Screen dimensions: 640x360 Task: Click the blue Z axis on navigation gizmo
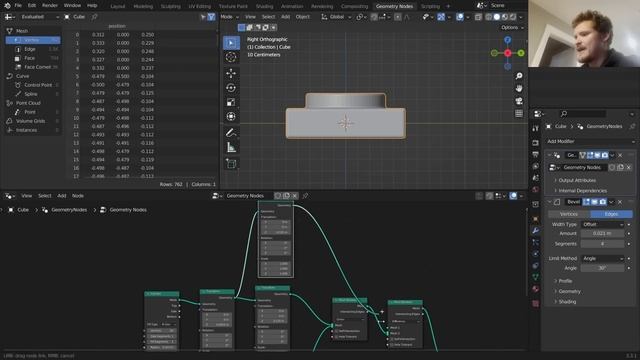[507, 40]
